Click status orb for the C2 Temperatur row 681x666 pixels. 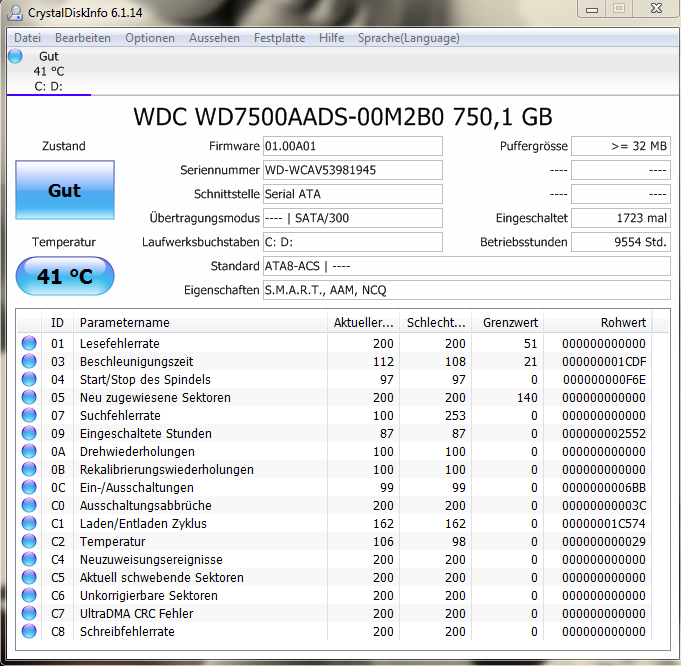click(x=29, y=541)
